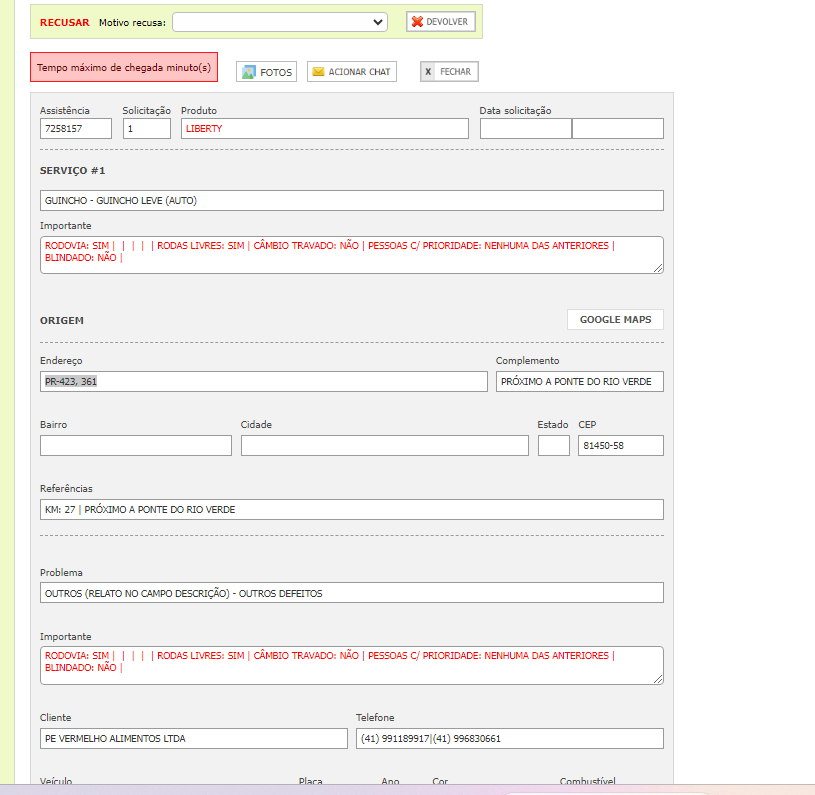Select the Solicitação field
The image size is (815, 795).
[x=147, y=129]
